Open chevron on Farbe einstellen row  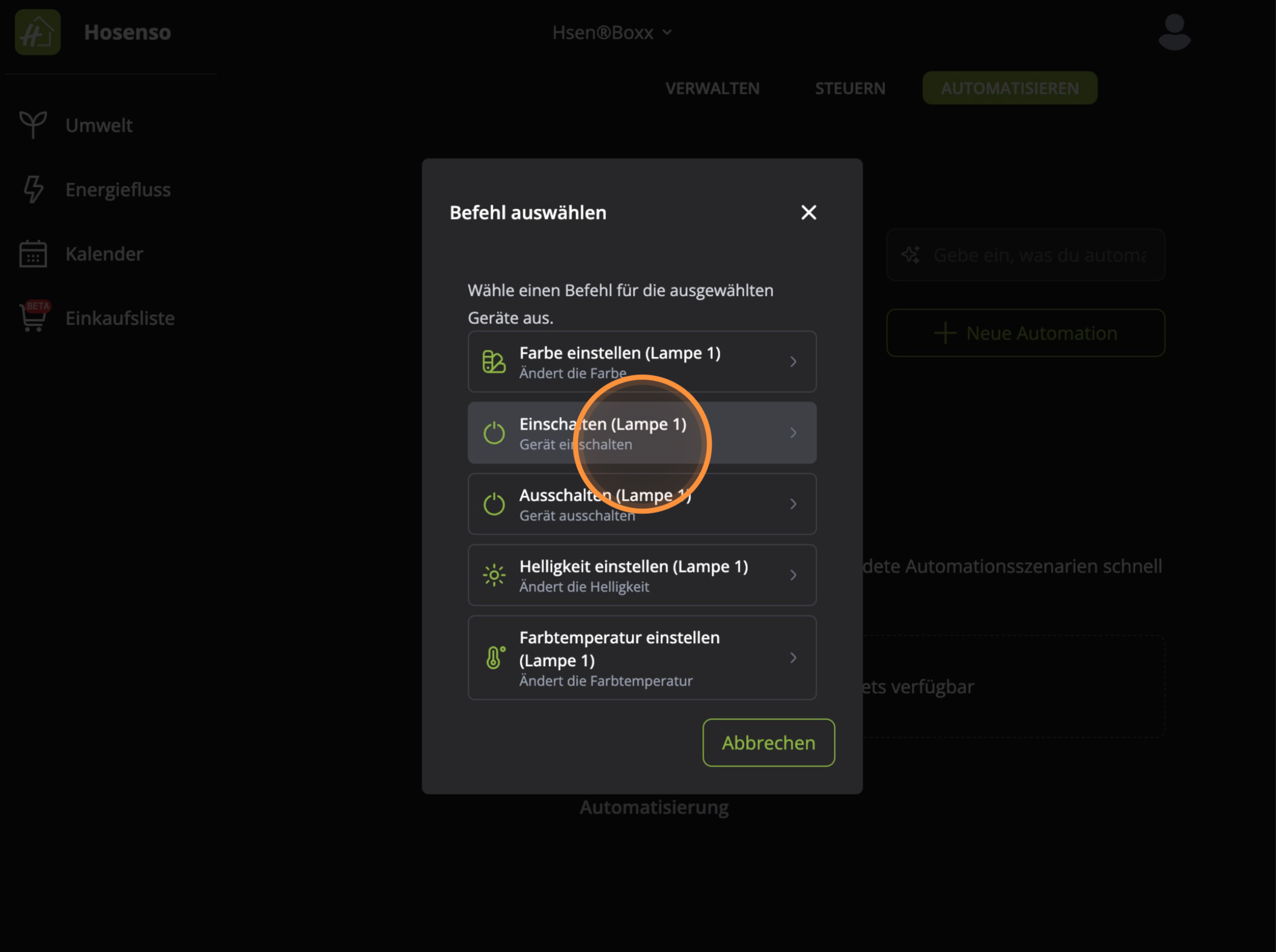(793, 362)
